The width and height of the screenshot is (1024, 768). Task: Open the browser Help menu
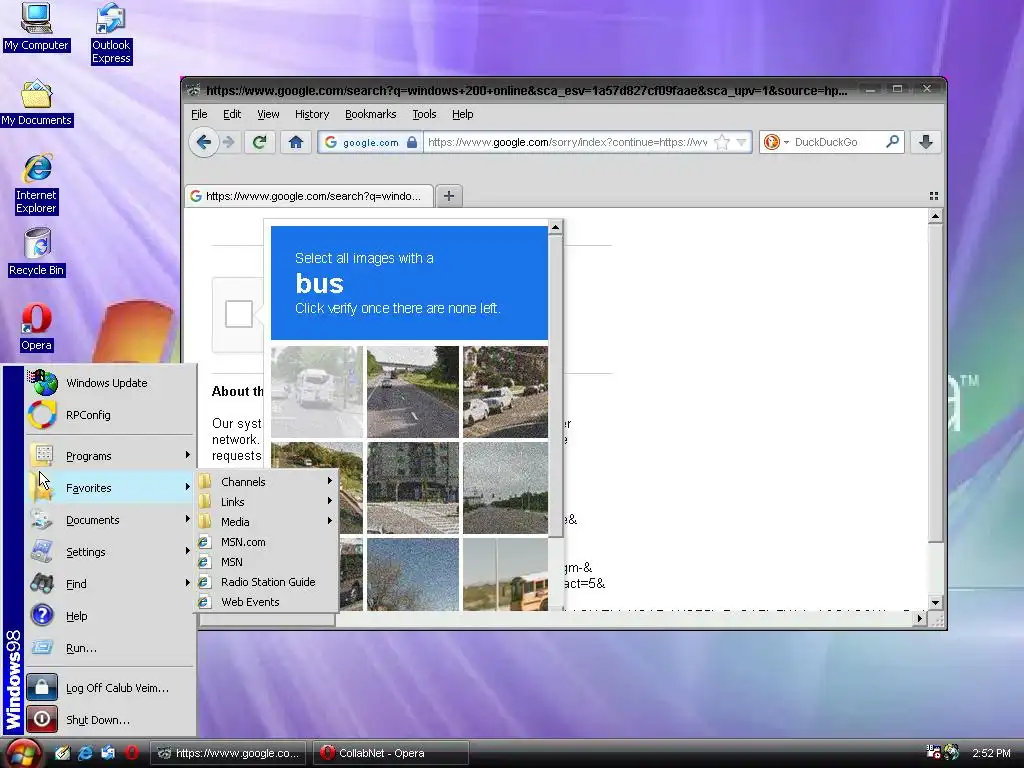click(x=462, y=114)
